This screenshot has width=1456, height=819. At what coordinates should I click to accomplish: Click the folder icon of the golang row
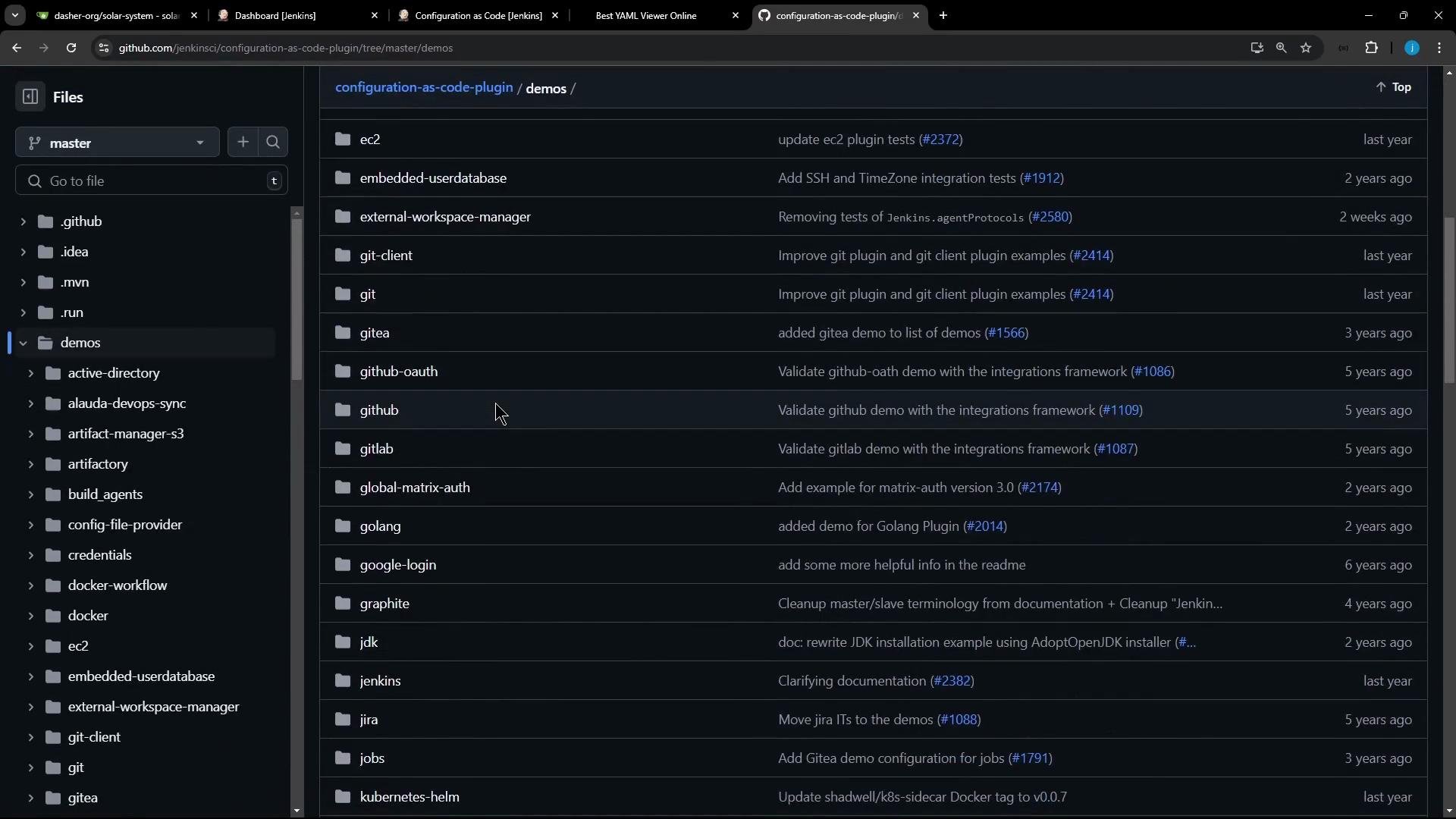click(x=343, y=526)
